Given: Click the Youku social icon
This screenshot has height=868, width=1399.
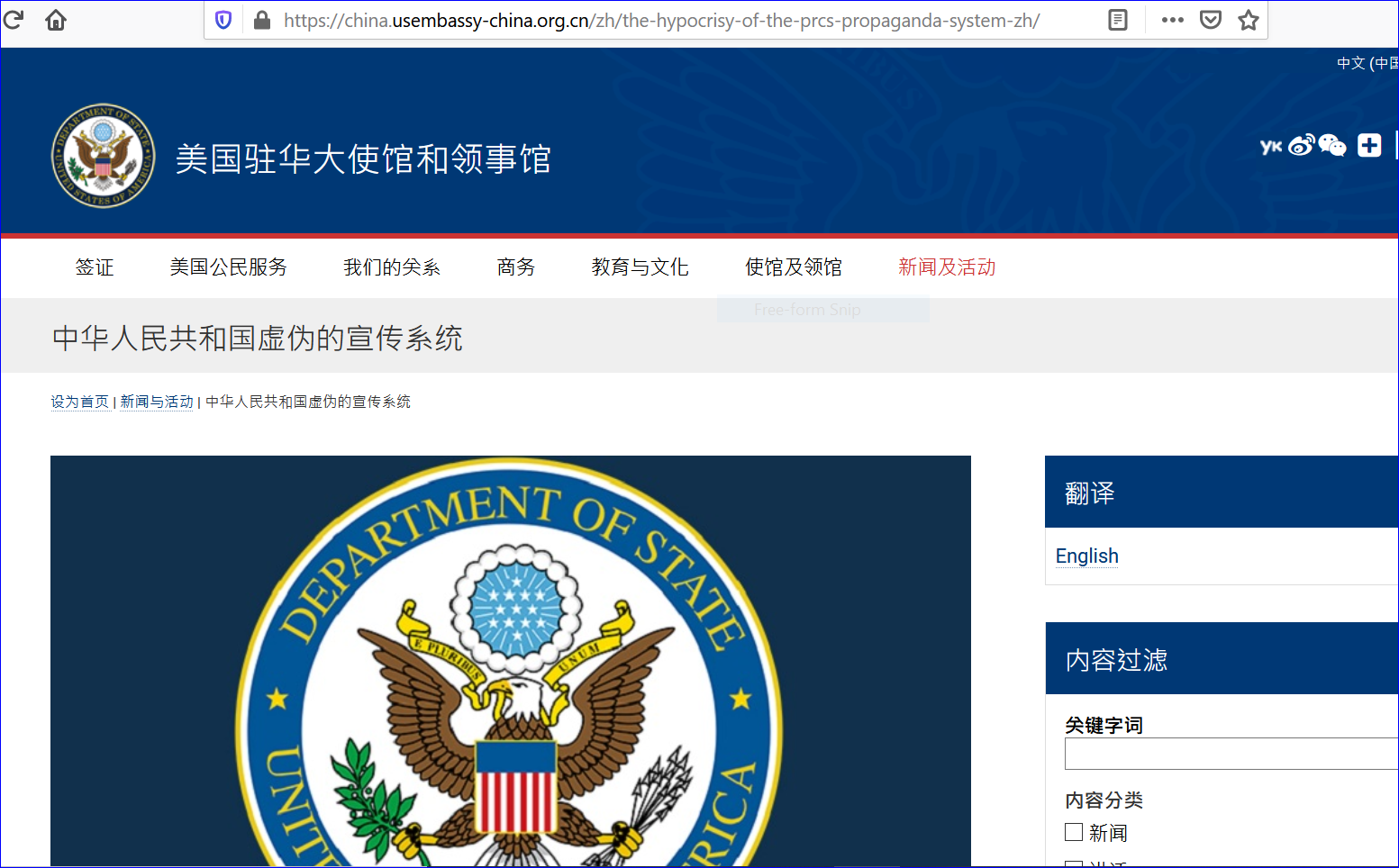Looking at the screenshot, I should pyautogui.click(x=1270, y=146).
